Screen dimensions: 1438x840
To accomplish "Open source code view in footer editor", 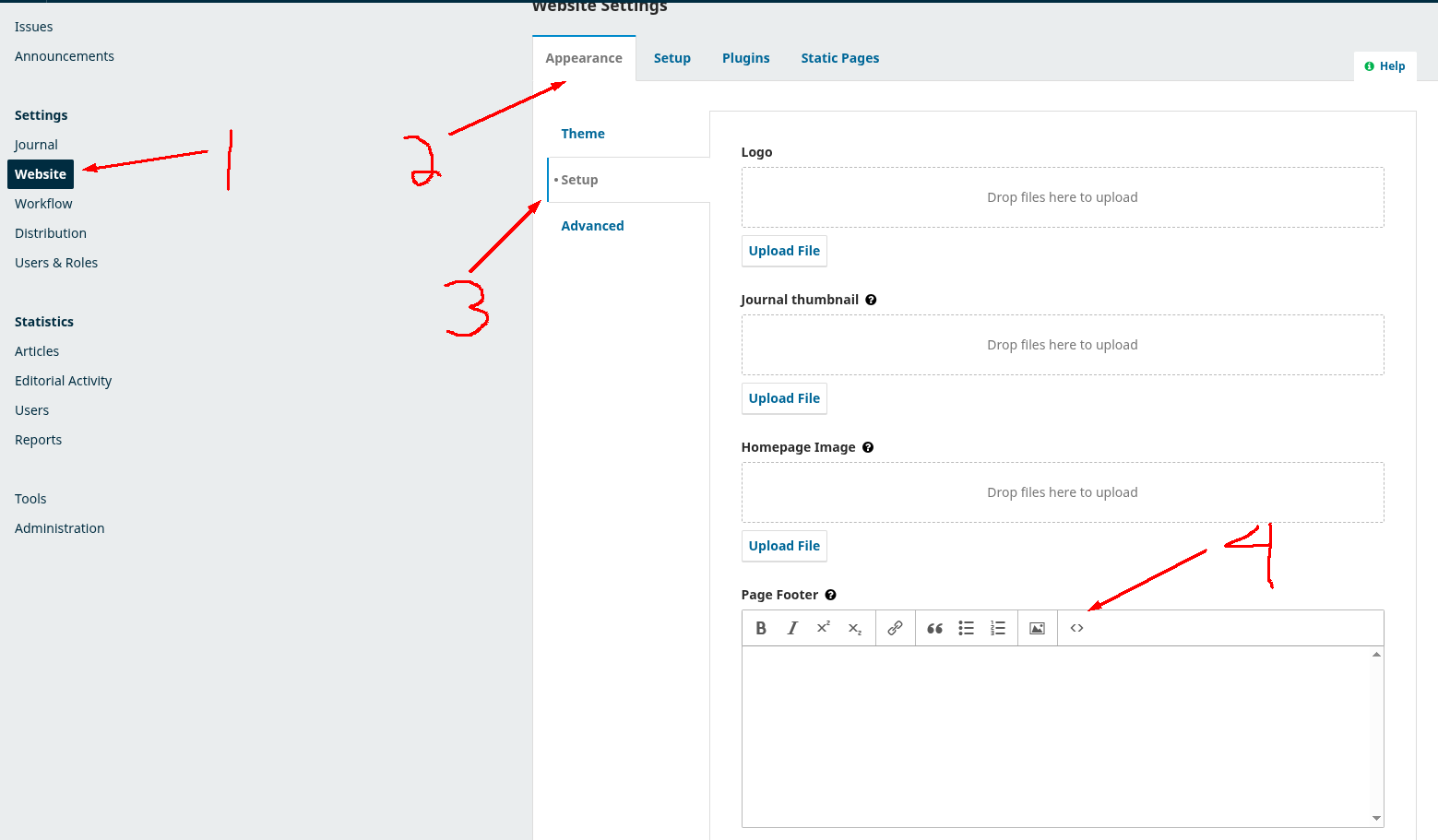I will click(x=1076, y=628).
